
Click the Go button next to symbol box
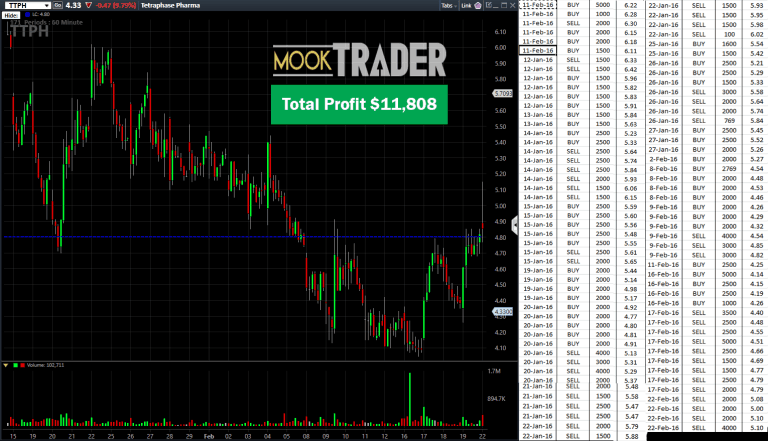58,5
